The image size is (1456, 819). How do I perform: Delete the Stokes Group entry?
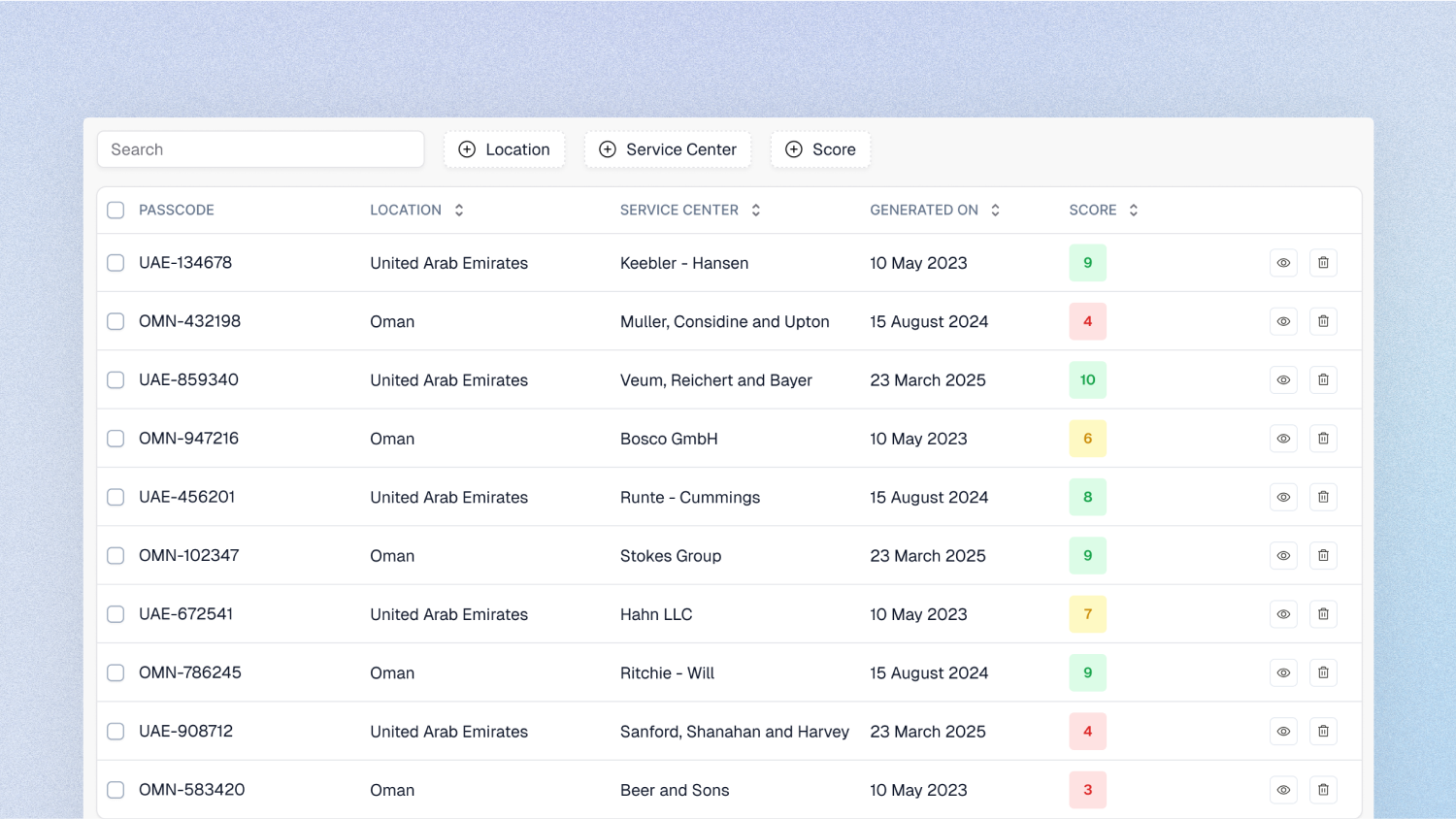pyautogui.click(x=1323, y=556)
